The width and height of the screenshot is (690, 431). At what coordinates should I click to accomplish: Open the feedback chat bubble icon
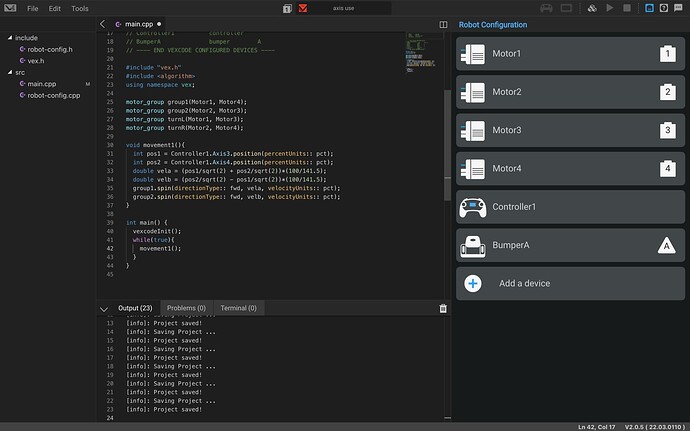coord(678,8)
